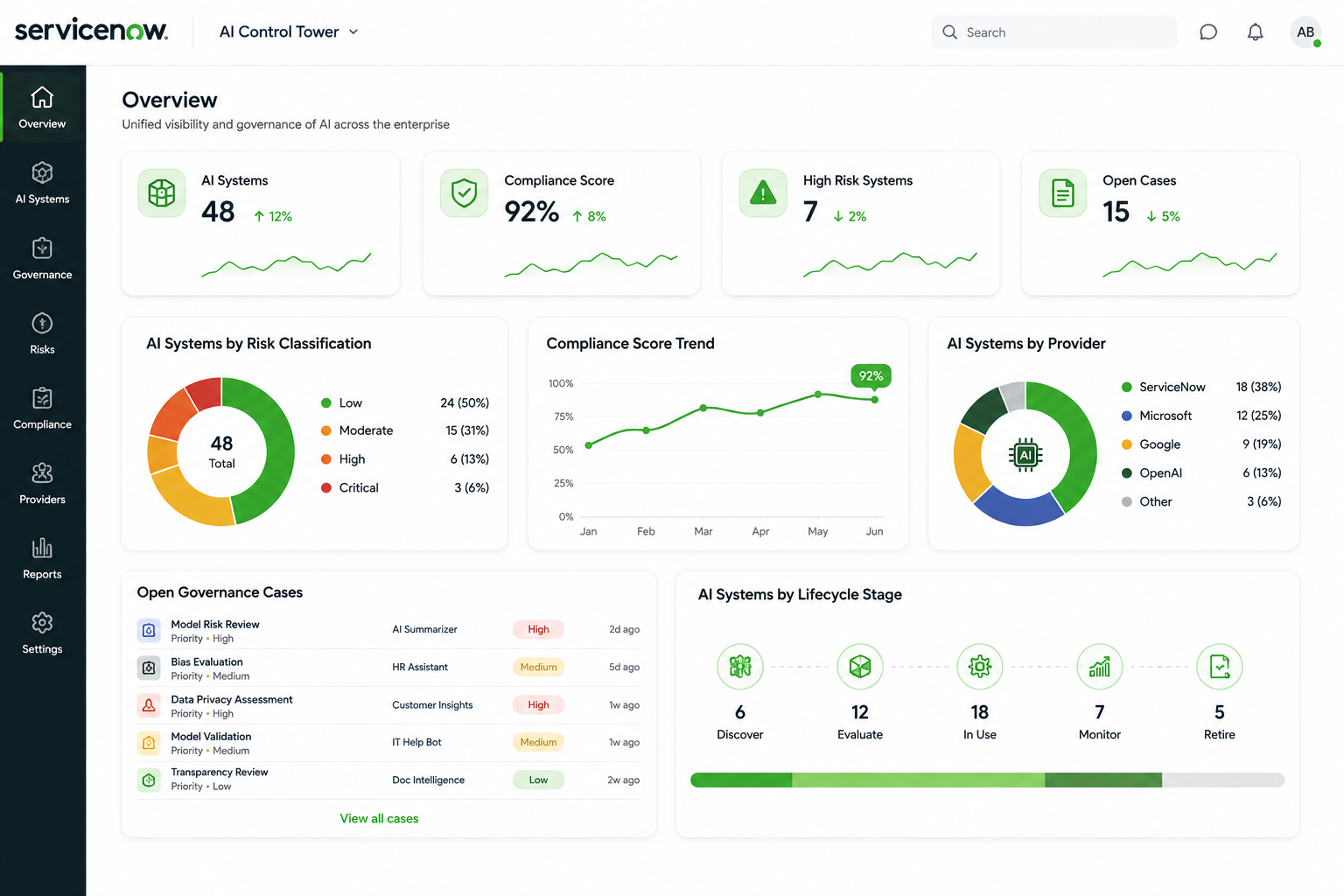The height and width of the screenshot is (896, 1344).
Task: Select the In Use lifecycle icon
Action: (x=980, y=667)
